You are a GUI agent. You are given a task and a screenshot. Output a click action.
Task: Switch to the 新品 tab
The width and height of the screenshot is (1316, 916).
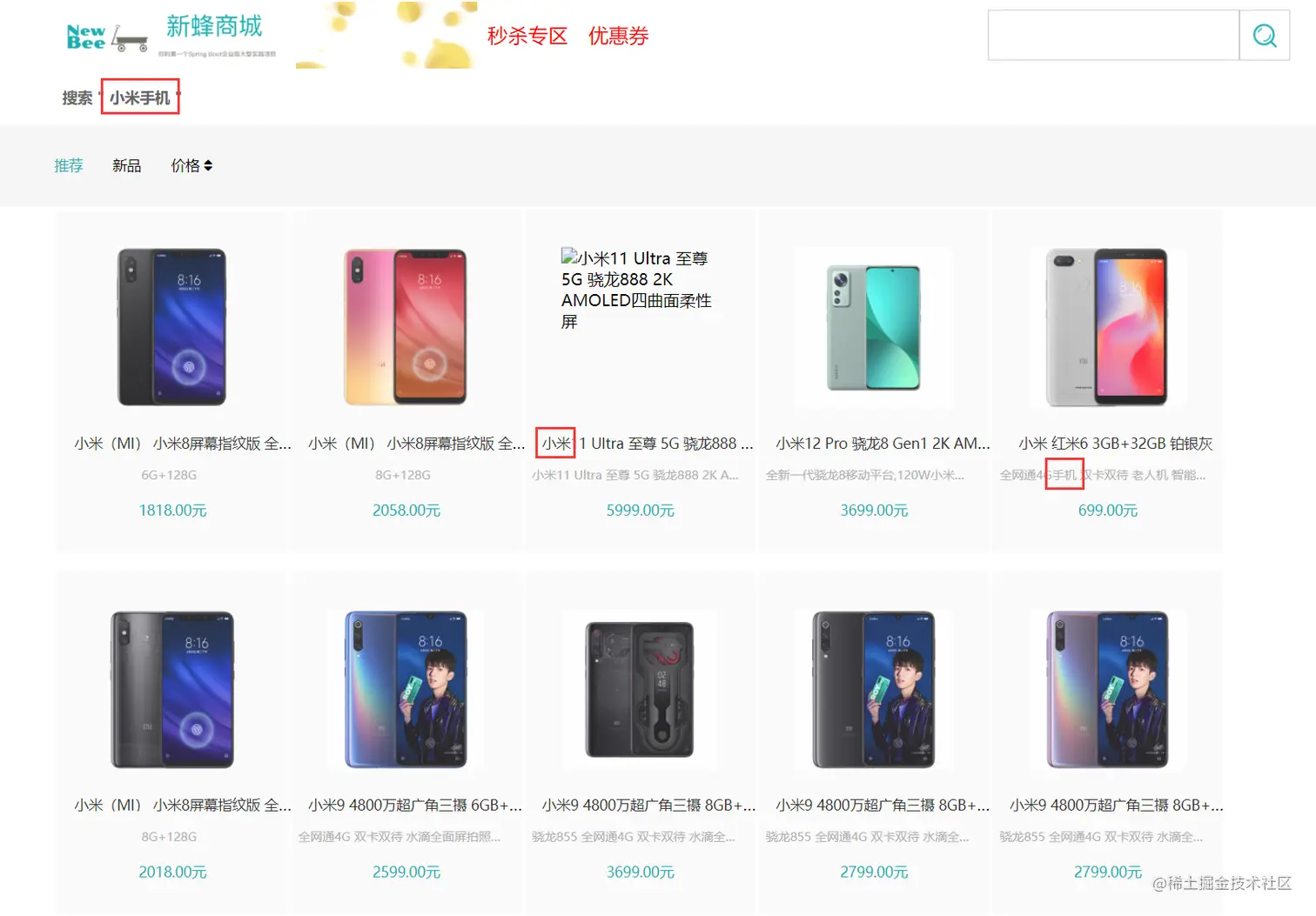pos(126,165)
